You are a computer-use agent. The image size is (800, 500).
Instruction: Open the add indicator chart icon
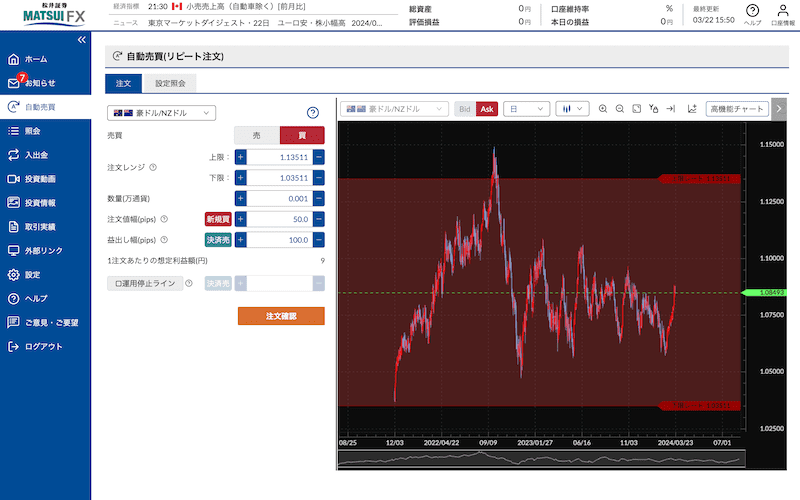tap(692, 109)
